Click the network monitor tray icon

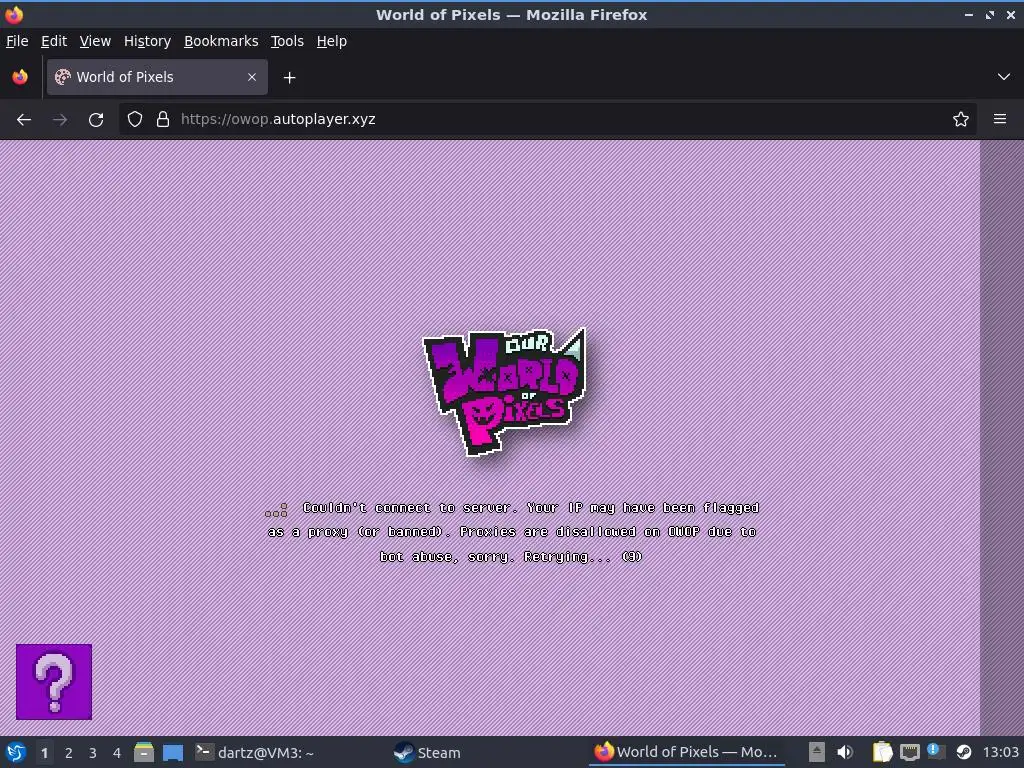pos(910,752)
